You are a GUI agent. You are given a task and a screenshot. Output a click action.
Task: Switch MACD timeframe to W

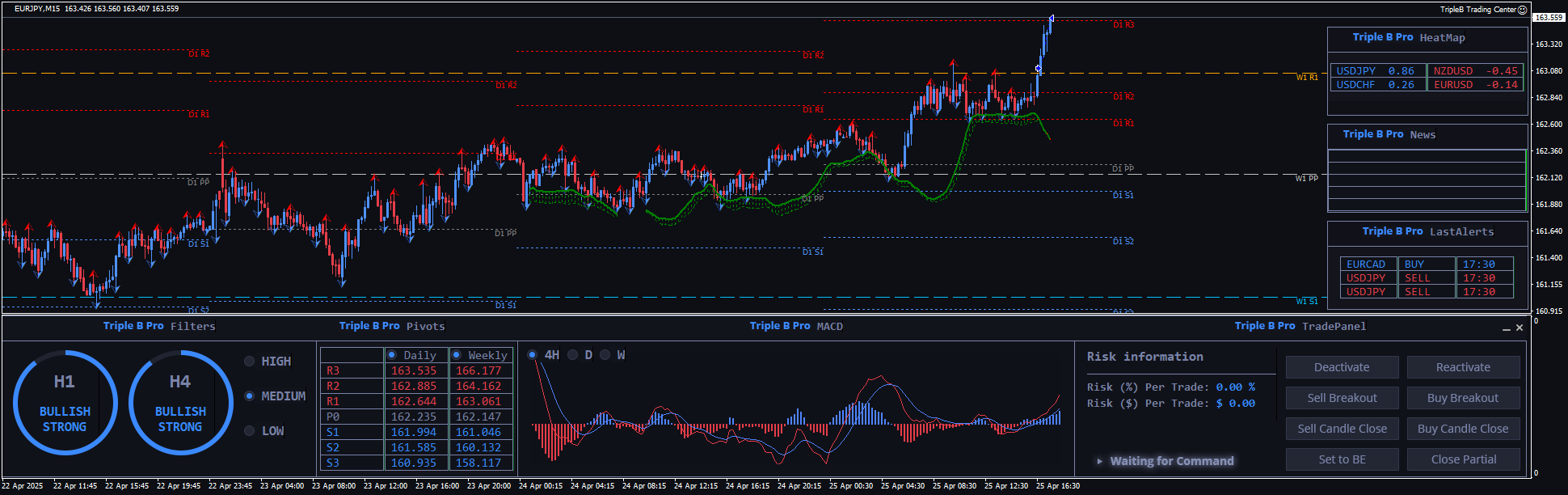pos(605,355)
